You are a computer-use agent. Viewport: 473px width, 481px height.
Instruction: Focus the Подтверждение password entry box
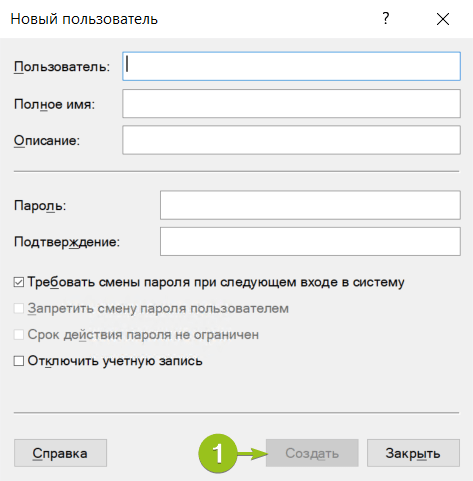coord(310,241)
